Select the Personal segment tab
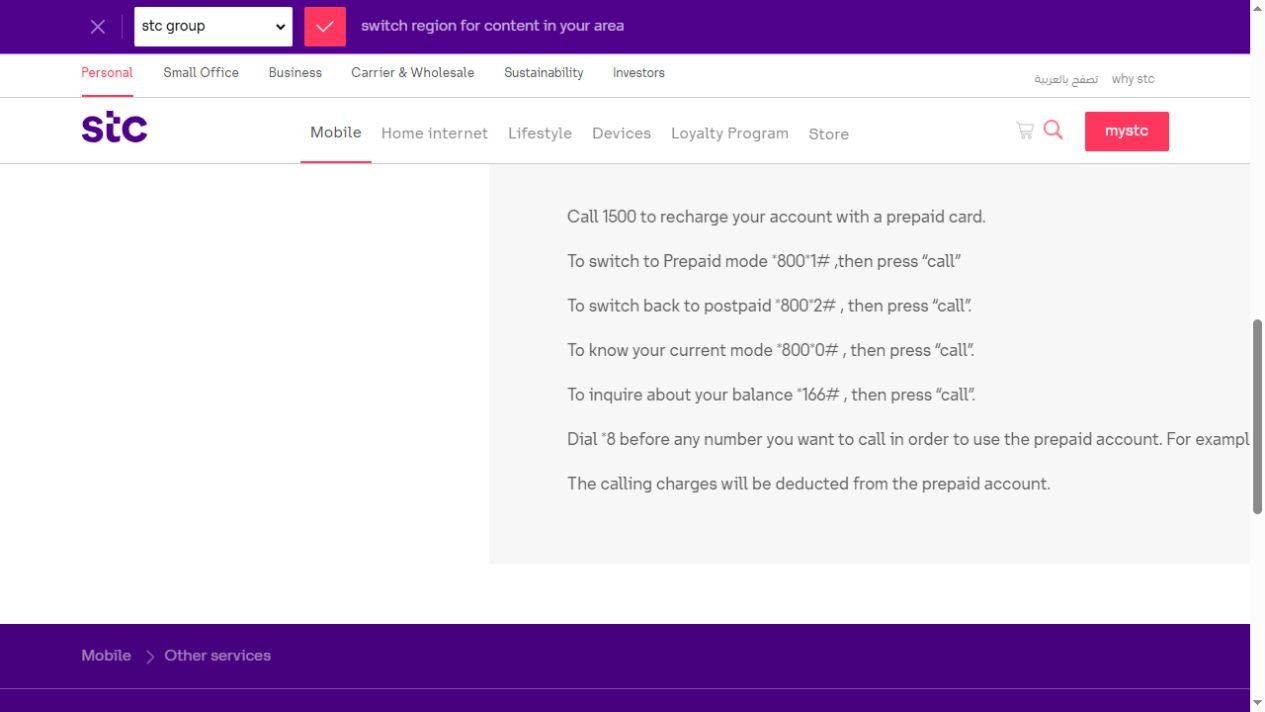The height and width of the screenshot is (712, 1265). pos(107,73)
